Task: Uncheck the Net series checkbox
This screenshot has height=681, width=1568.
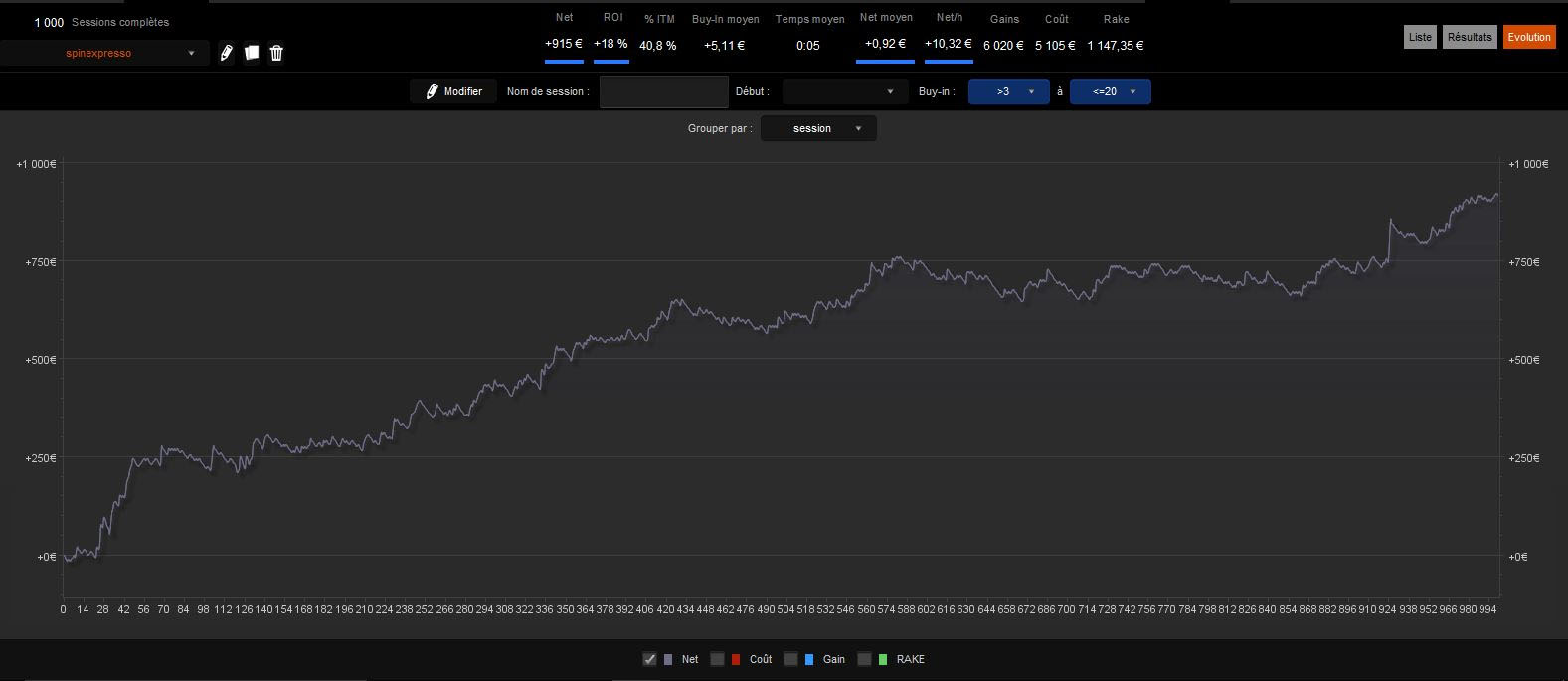Action: [650, 659]
